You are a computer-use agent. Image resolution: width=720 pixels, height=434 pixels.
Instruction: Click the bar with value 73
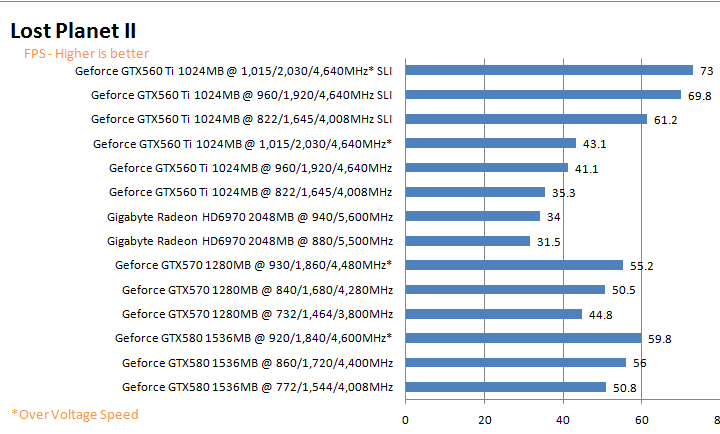tap(549, 70)
